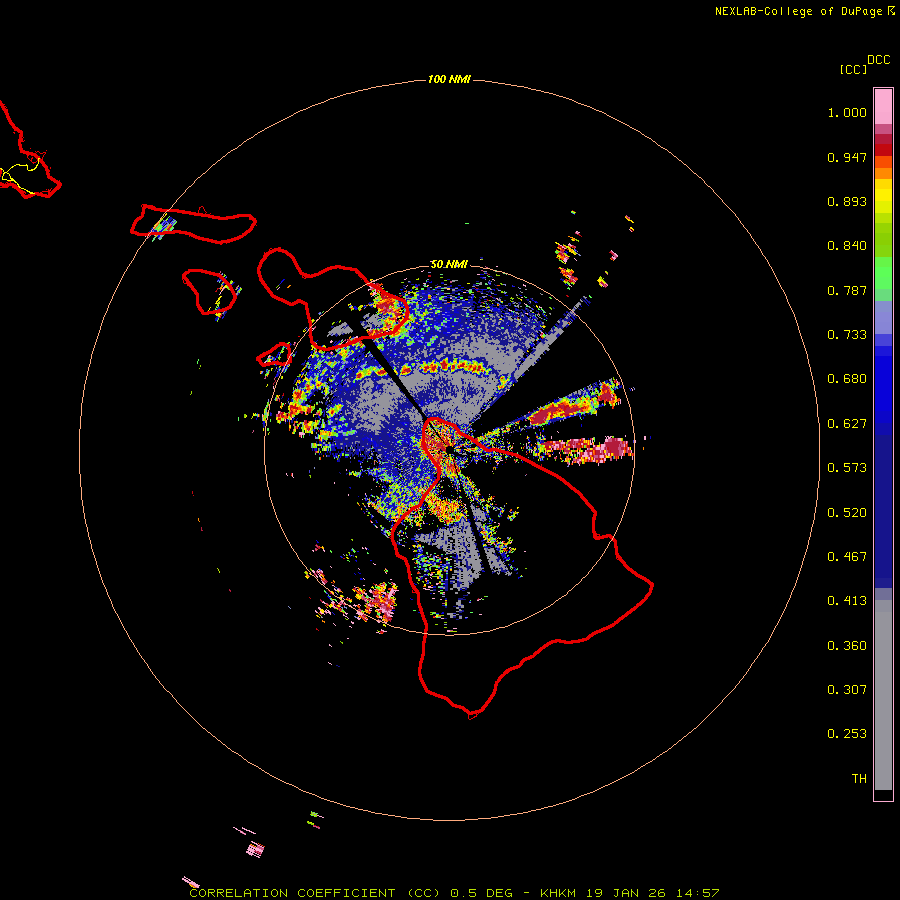Click the gray low-value segment of color bar

[x=883, y=695]
